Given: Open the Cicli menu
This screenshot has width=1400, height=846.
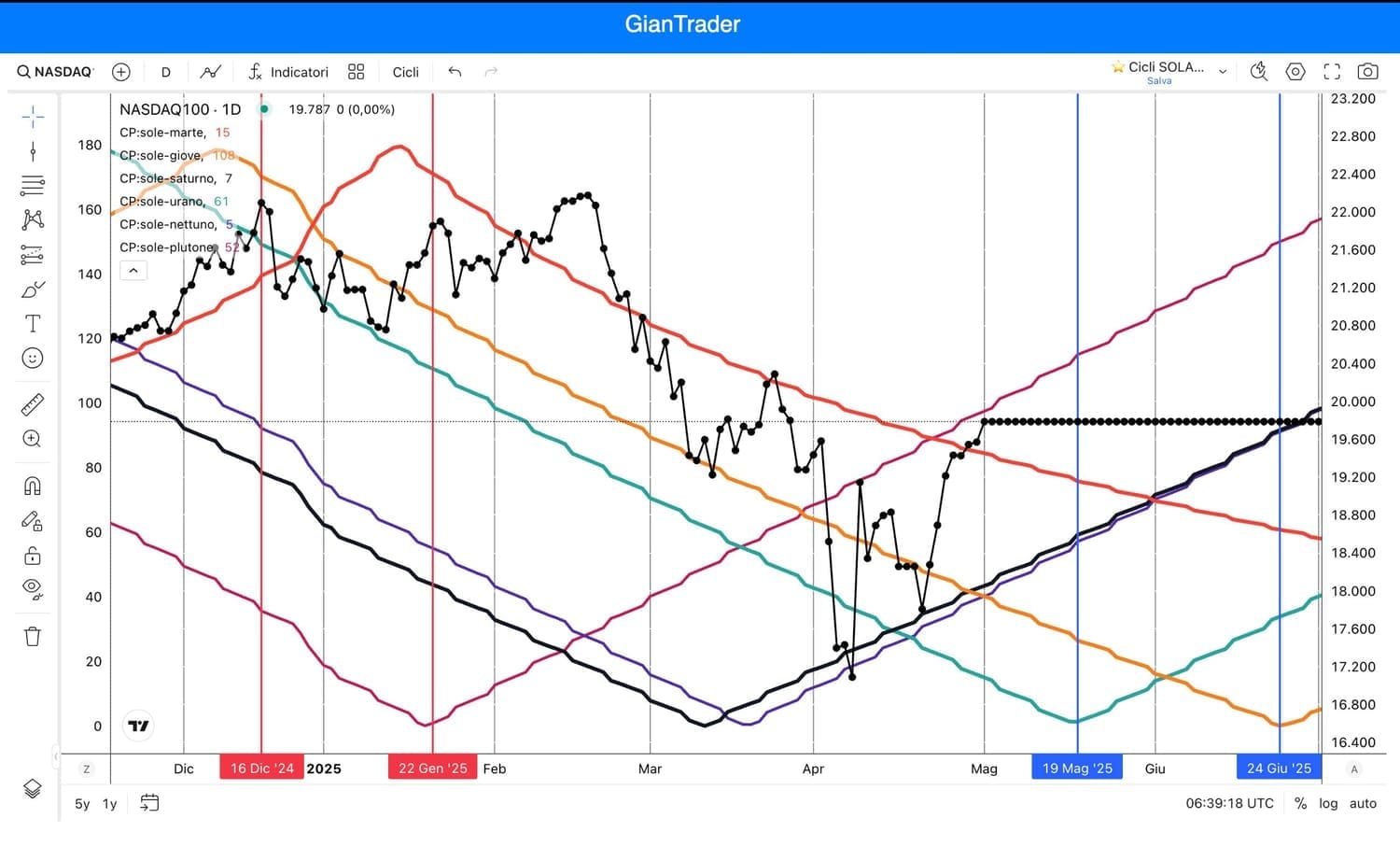Looking at the screenshot, I should pos(405,72).
